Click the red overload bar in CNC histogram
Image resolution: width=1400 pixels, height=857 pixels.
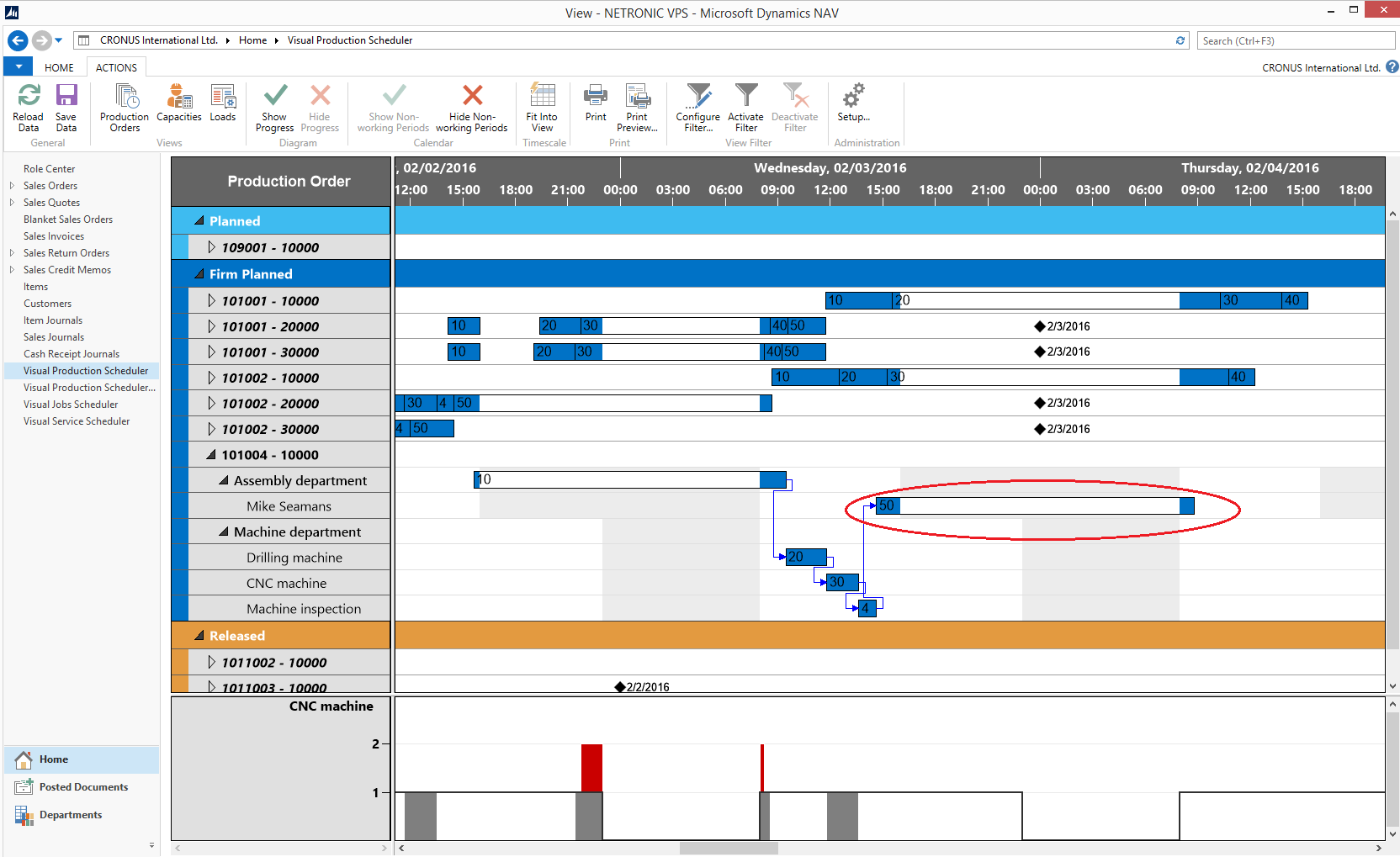591,768
